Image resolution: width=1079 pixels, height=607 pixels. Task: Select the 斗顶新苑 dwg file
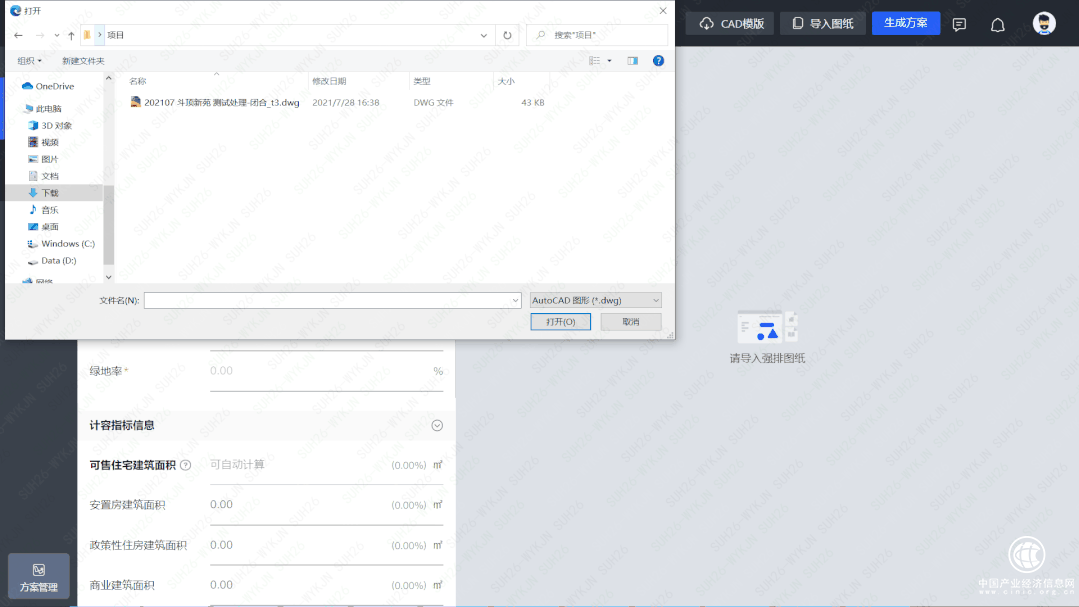221,103
